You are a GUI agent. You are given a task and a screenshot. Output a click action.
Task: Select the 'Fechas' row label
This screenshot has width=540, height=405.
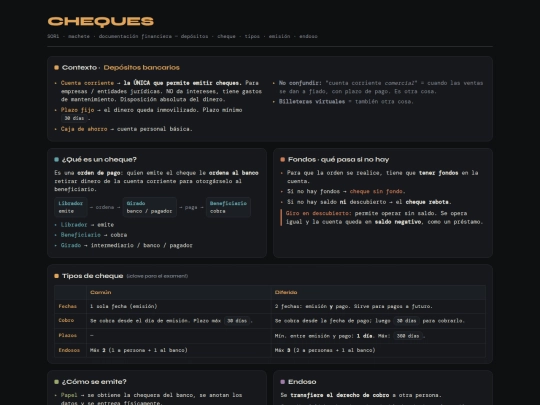[x=68, y=306]
